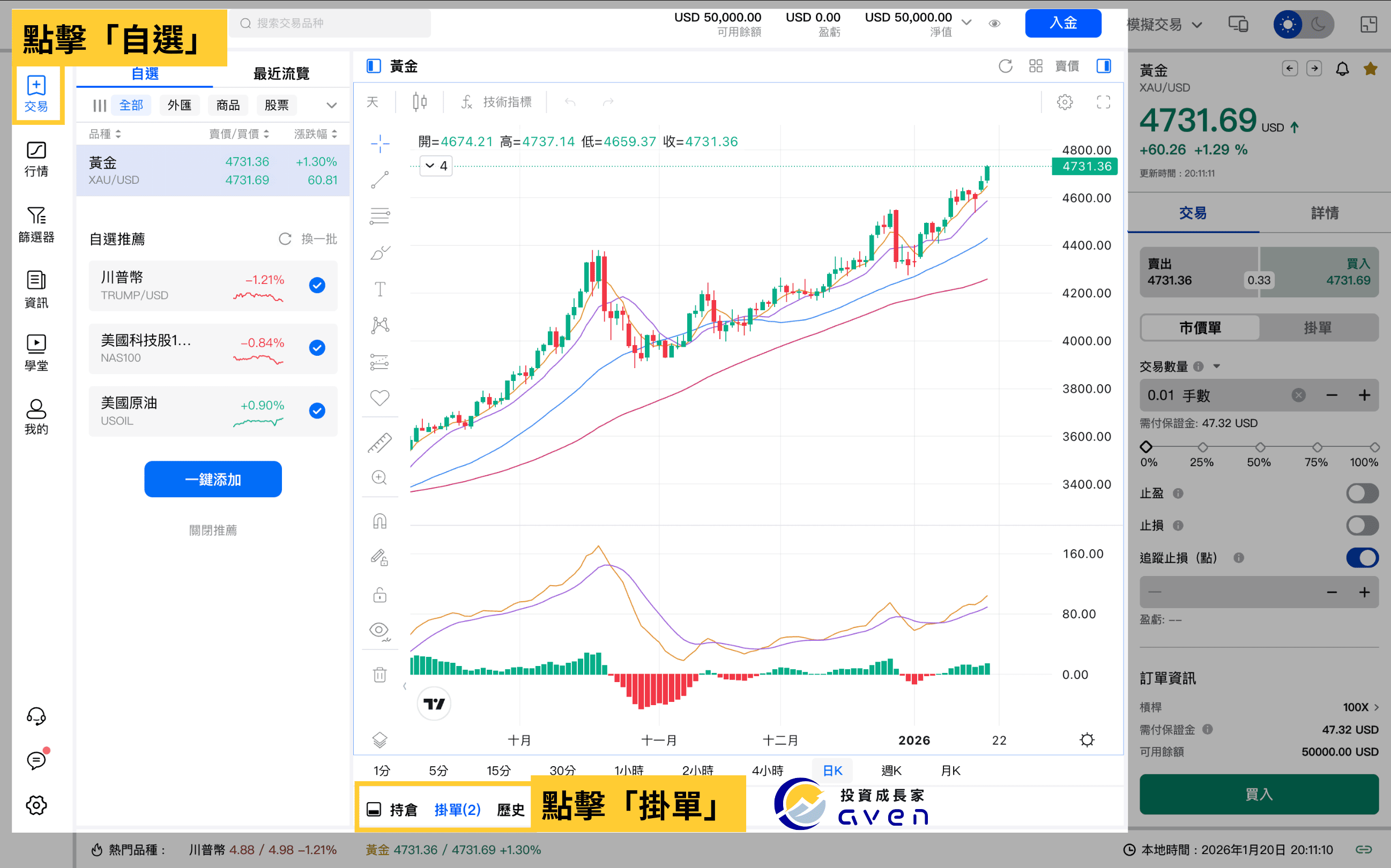Open the 交易數量 unit dropdown
This screenshot has width=1391, height=868.
tap(1217, 365)
